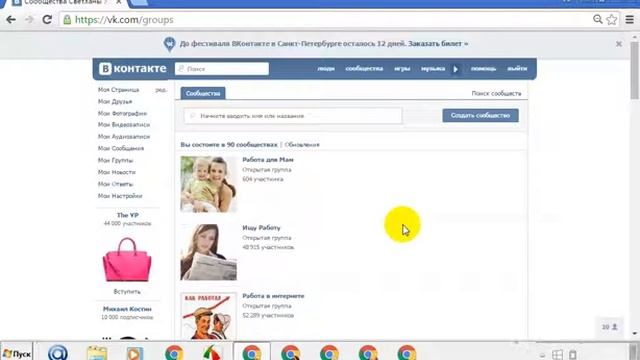
Task: Open 'Мои Видеозаписи' in the sidebar
Action: point(124,125)
